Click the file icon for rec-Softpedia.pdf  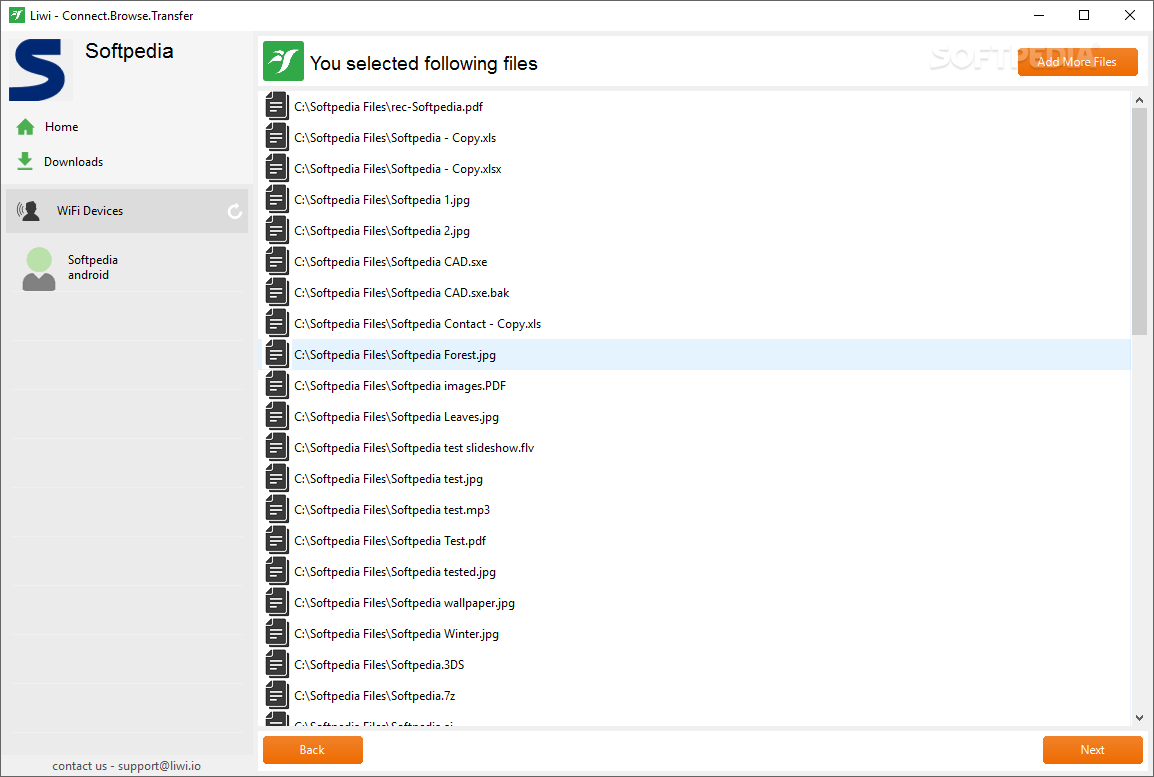[x=277, y=106]
